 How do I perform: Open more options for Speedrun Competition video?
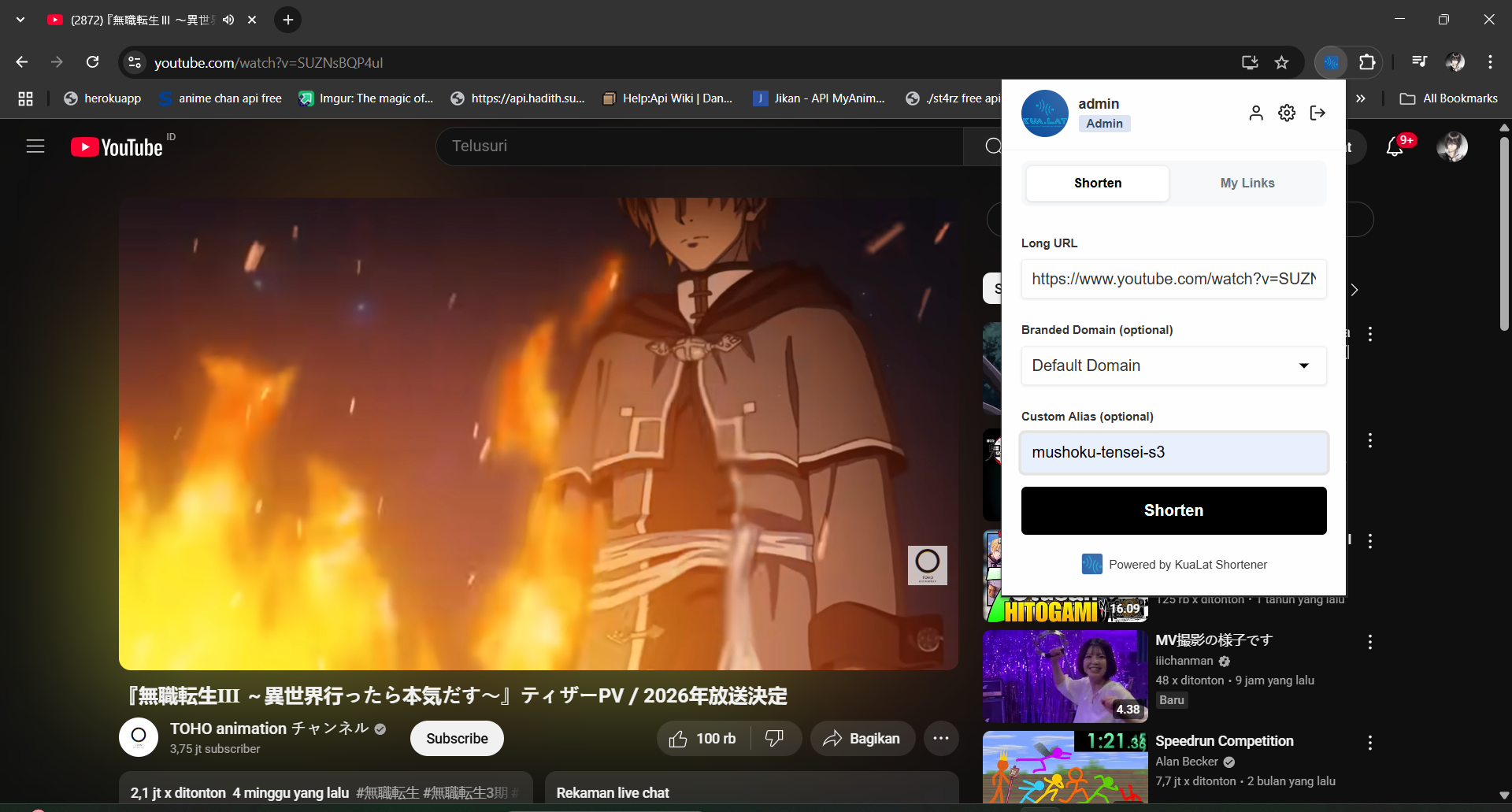pos(1370,743)
